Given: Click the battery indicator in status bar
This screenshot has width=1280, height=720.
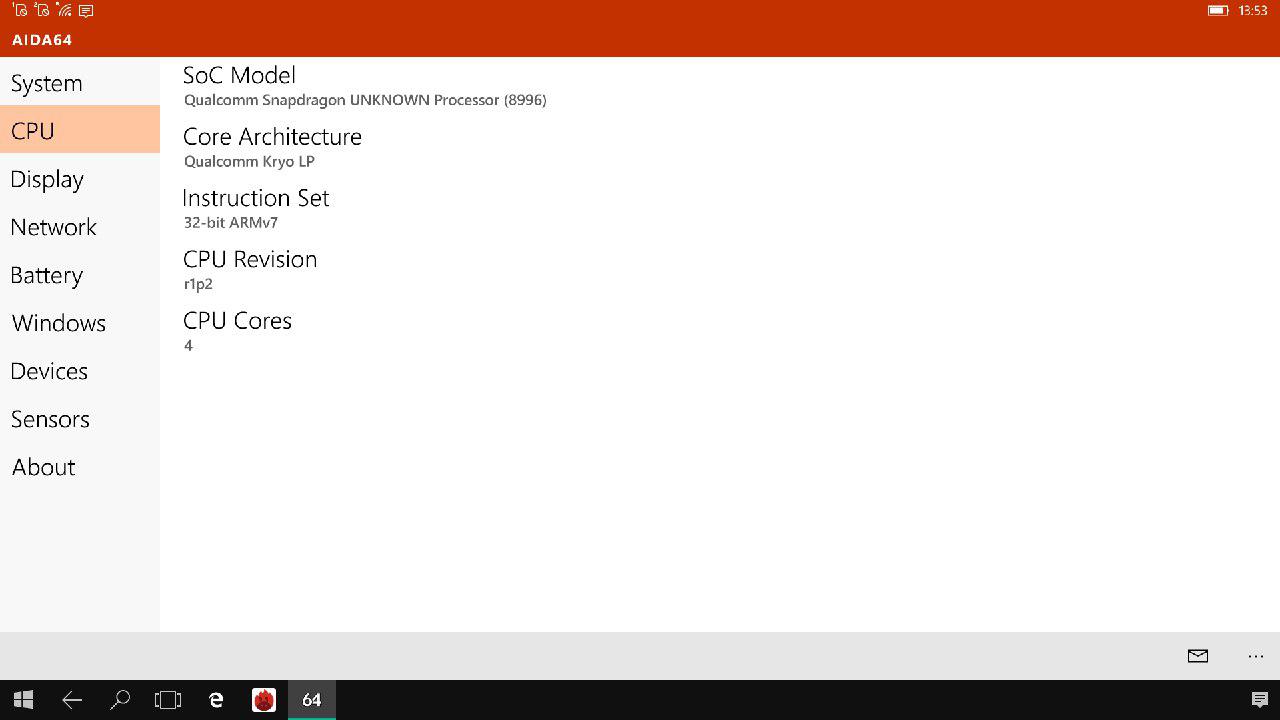Looking at the screenshot, I should click(1218, 11).
